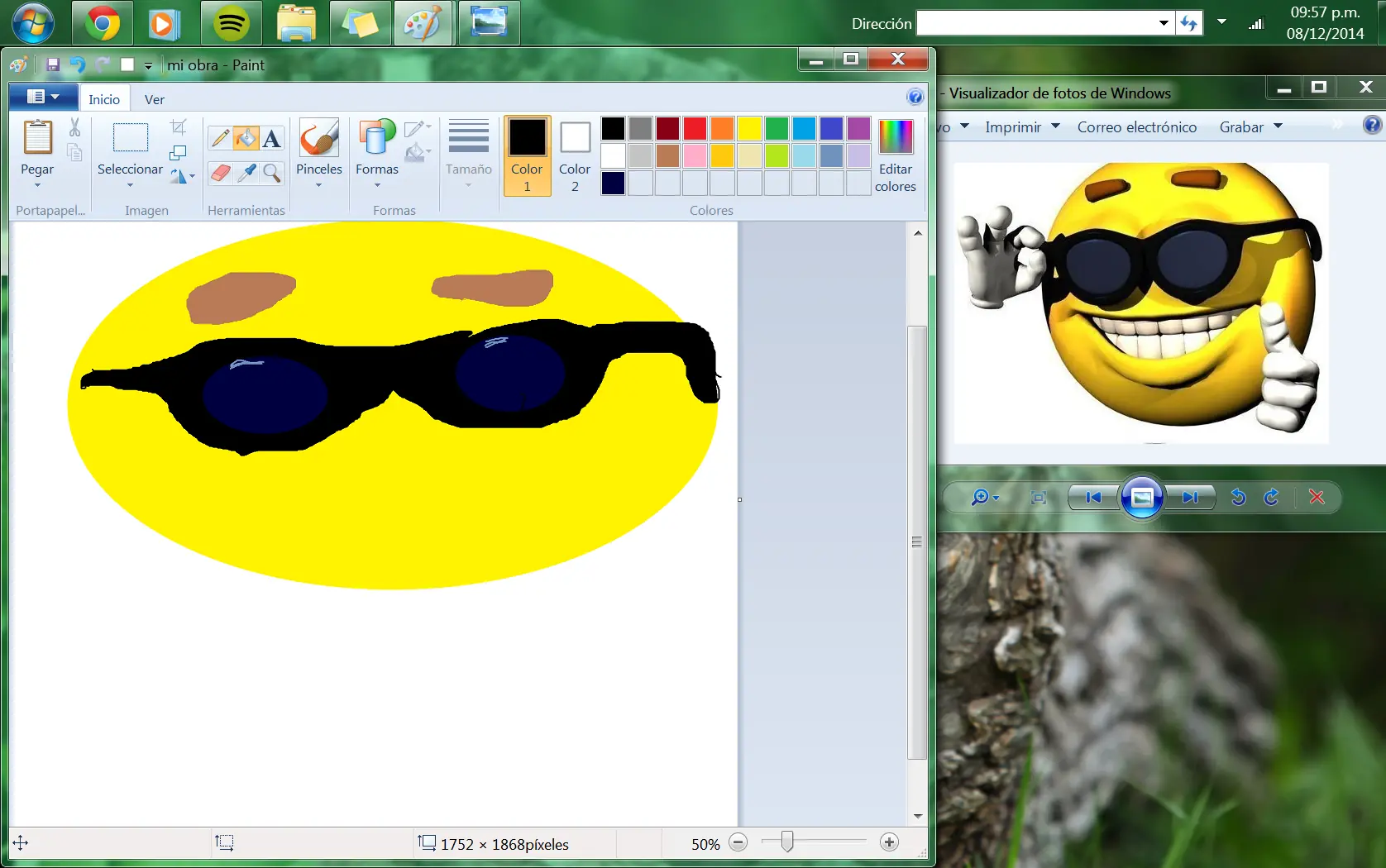Customize quick access toolbar dropdown arrow
This screenshot has height=868, width=1386.
tap(148, 65)
